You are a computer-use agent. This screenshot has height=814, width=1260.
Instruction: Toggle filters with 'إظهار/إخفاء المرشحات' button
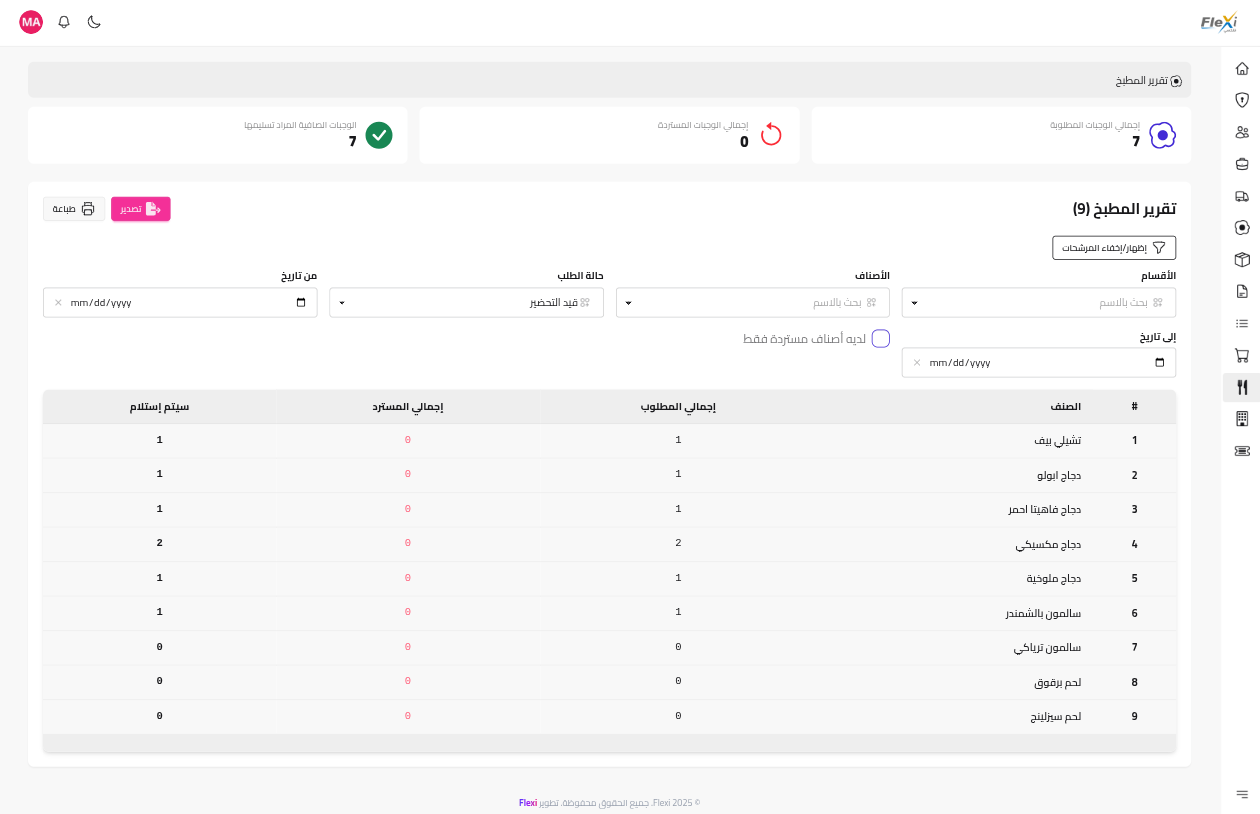(1113, 248)
